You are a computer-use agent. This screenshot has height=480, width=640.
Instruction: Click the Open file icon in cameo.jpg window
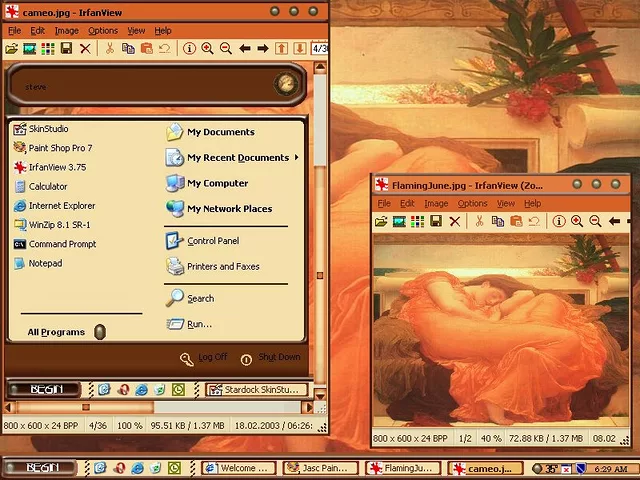[x=12, y=48]
